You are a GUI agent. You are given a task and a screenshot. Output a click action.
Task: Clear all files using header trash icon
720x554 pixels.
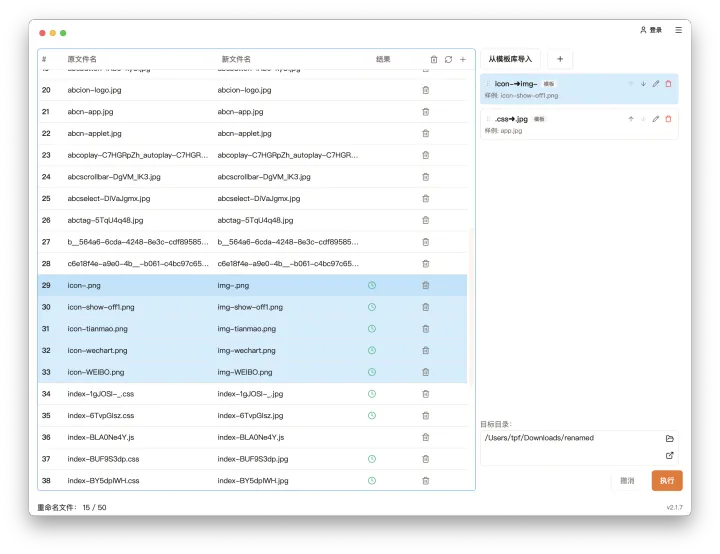[434, 59]
